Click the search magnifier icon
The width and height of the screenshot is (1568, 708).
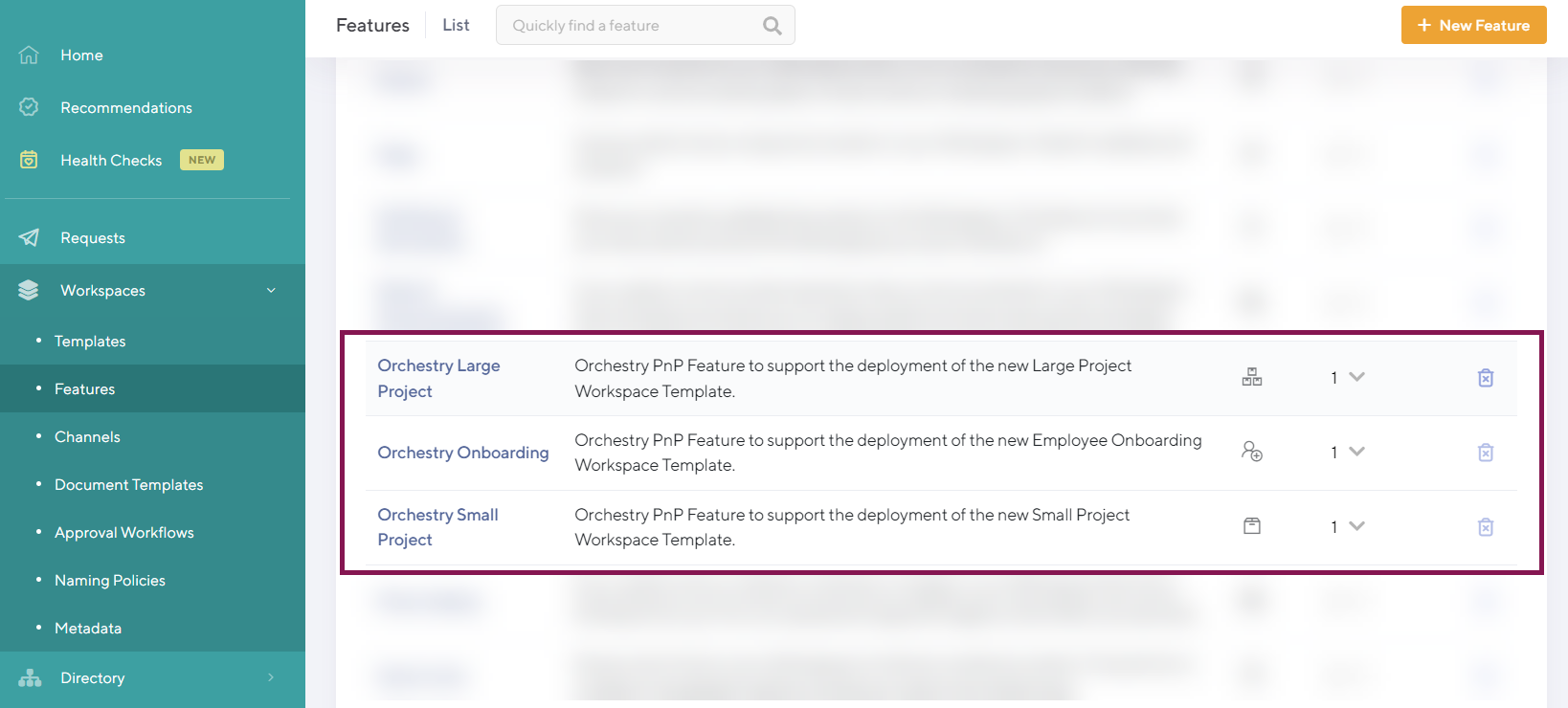pos(773,26)
